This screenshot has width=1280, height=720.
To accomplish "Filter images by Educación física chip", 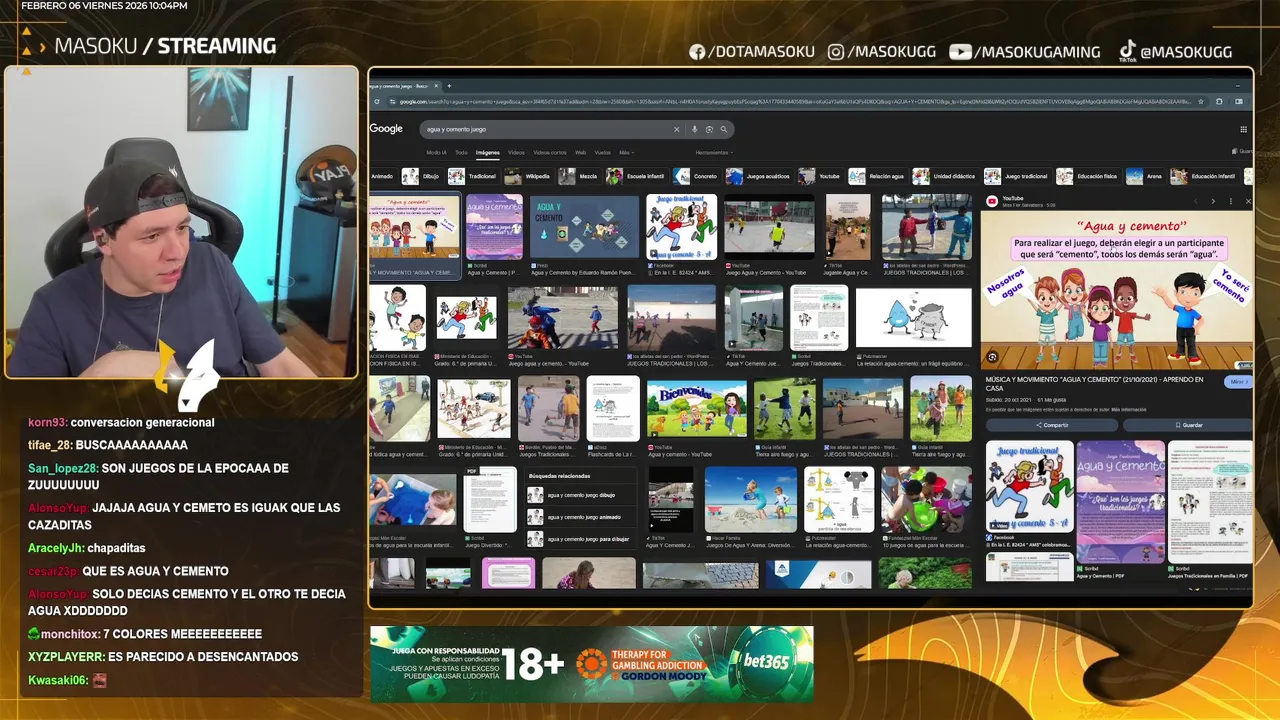I will coord(1087,176).
